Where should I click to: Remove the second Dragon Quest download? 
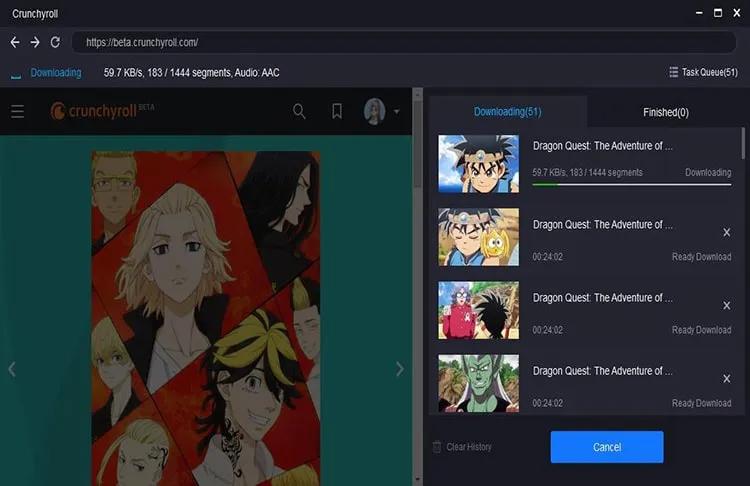[726, 232]
